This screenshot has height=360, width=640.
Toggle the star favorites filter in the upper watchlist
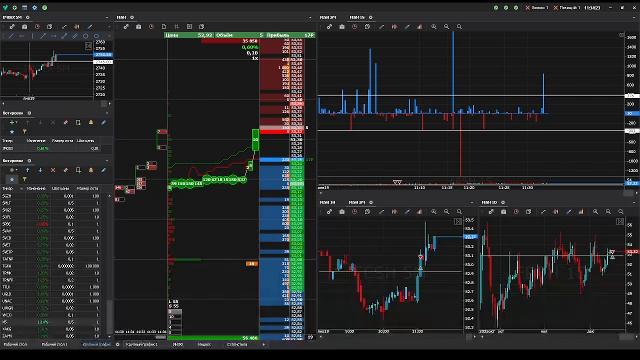(12, 131)
